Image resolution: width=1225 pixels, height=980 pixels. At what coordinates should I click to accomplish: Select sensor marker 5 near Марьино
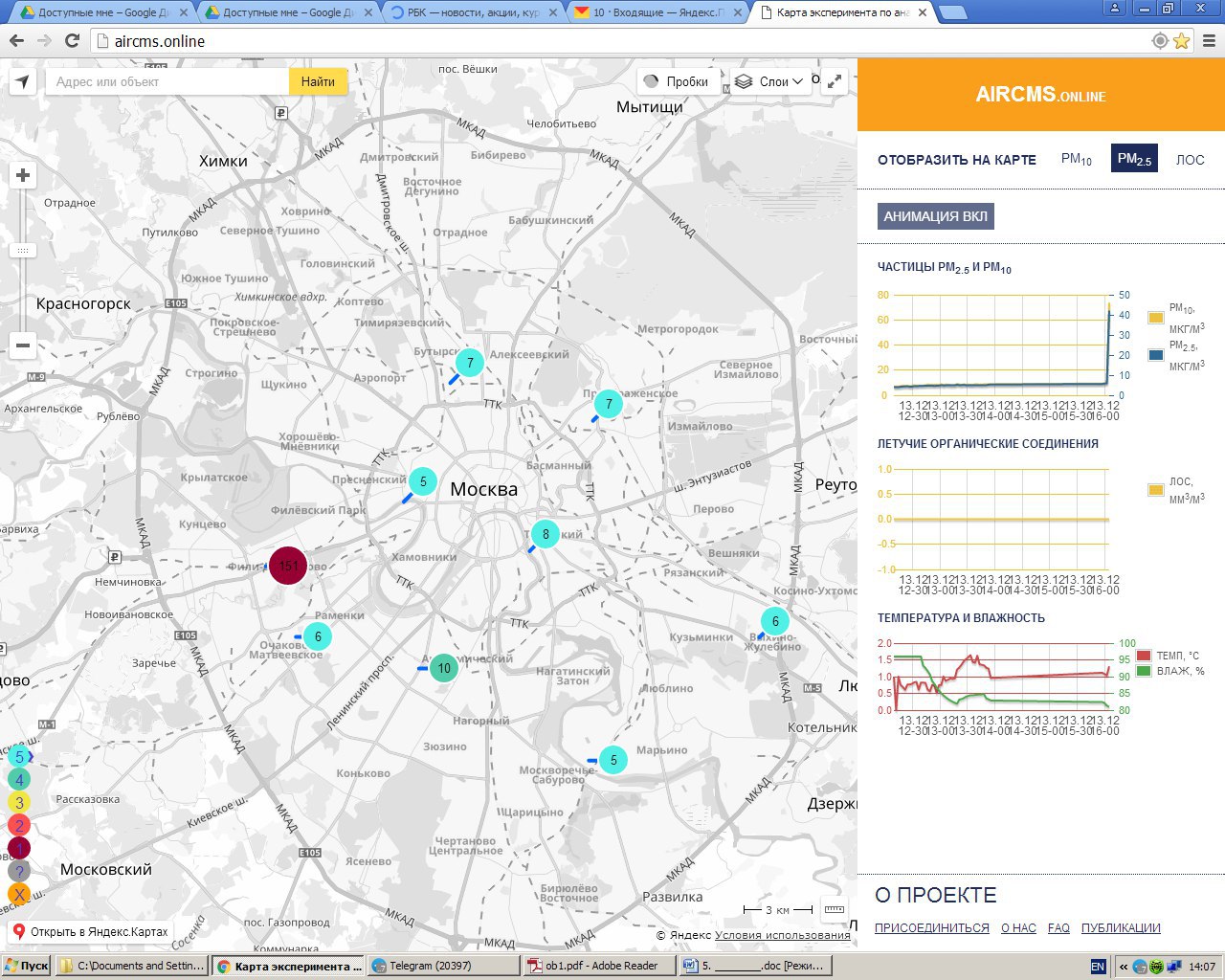[613, 760]
